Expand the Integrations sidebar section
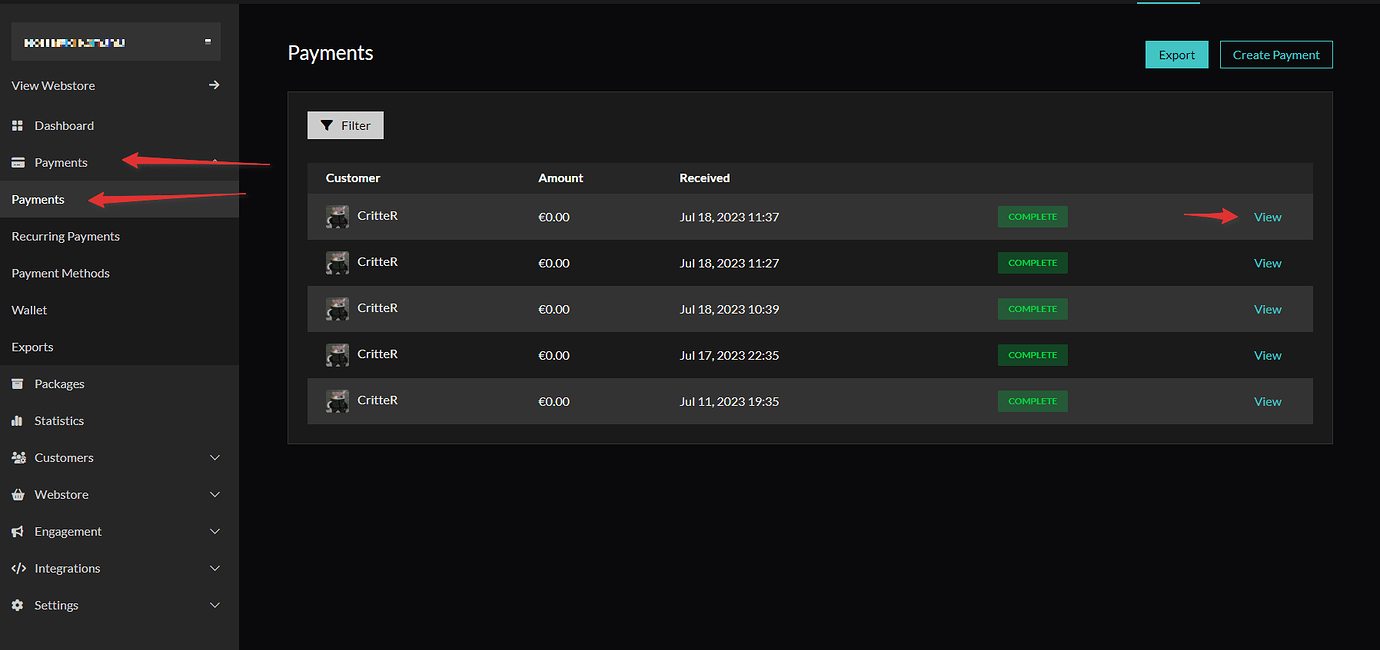This screenshot has width=1380, height=650. pos(214,568)
